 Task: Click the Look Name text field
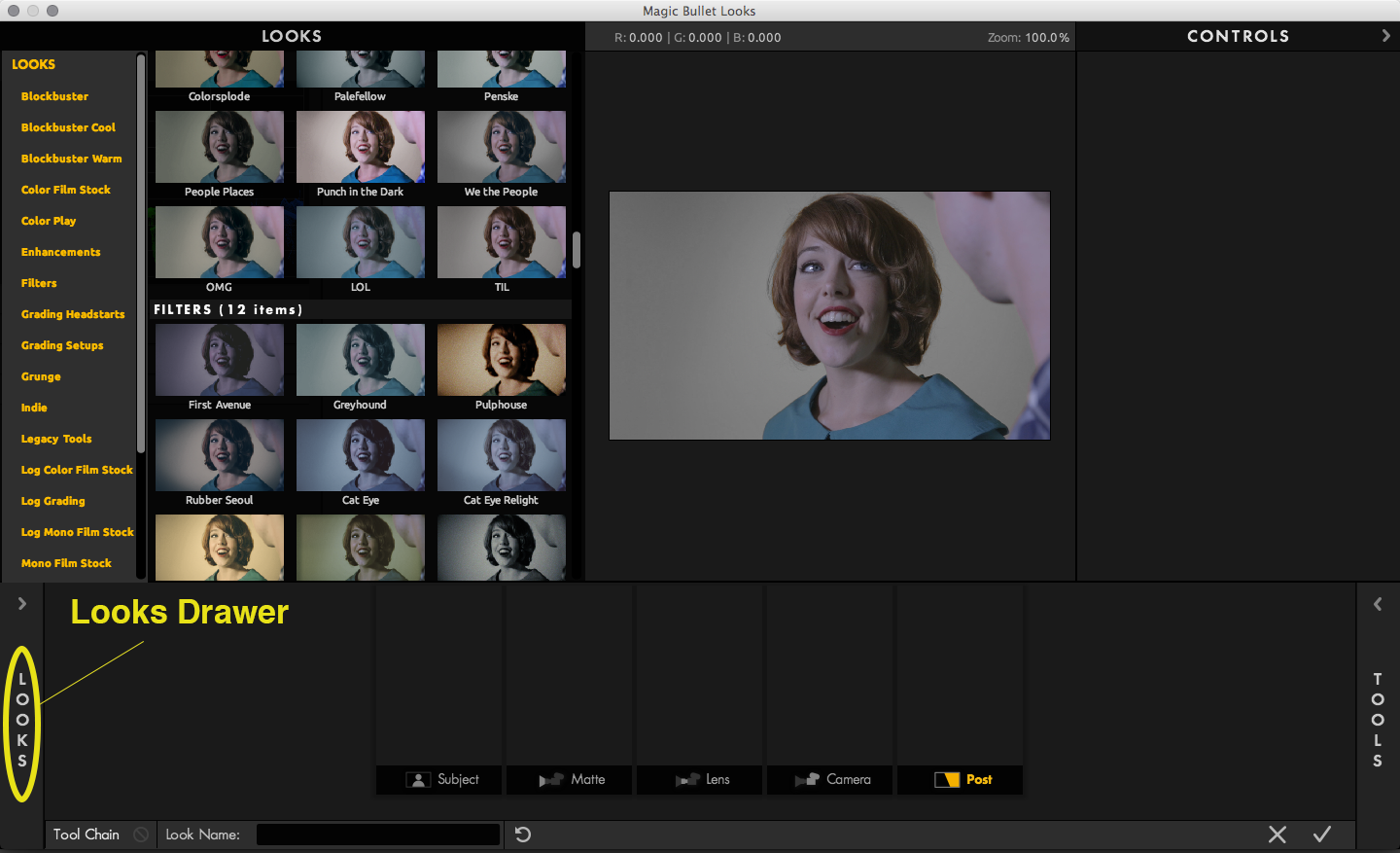coord(378,835)
